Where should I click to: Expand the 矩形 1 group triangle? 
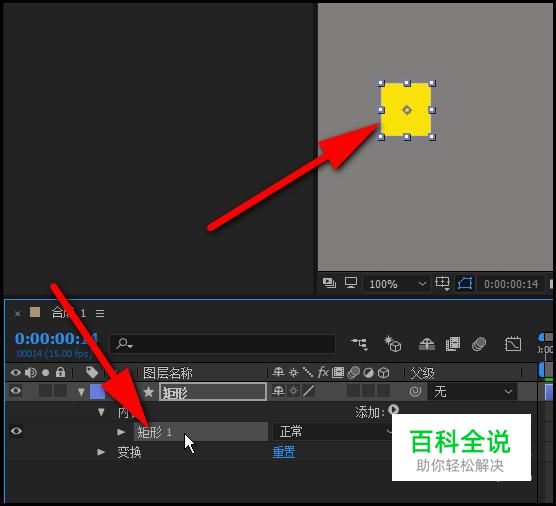[121, 432]
